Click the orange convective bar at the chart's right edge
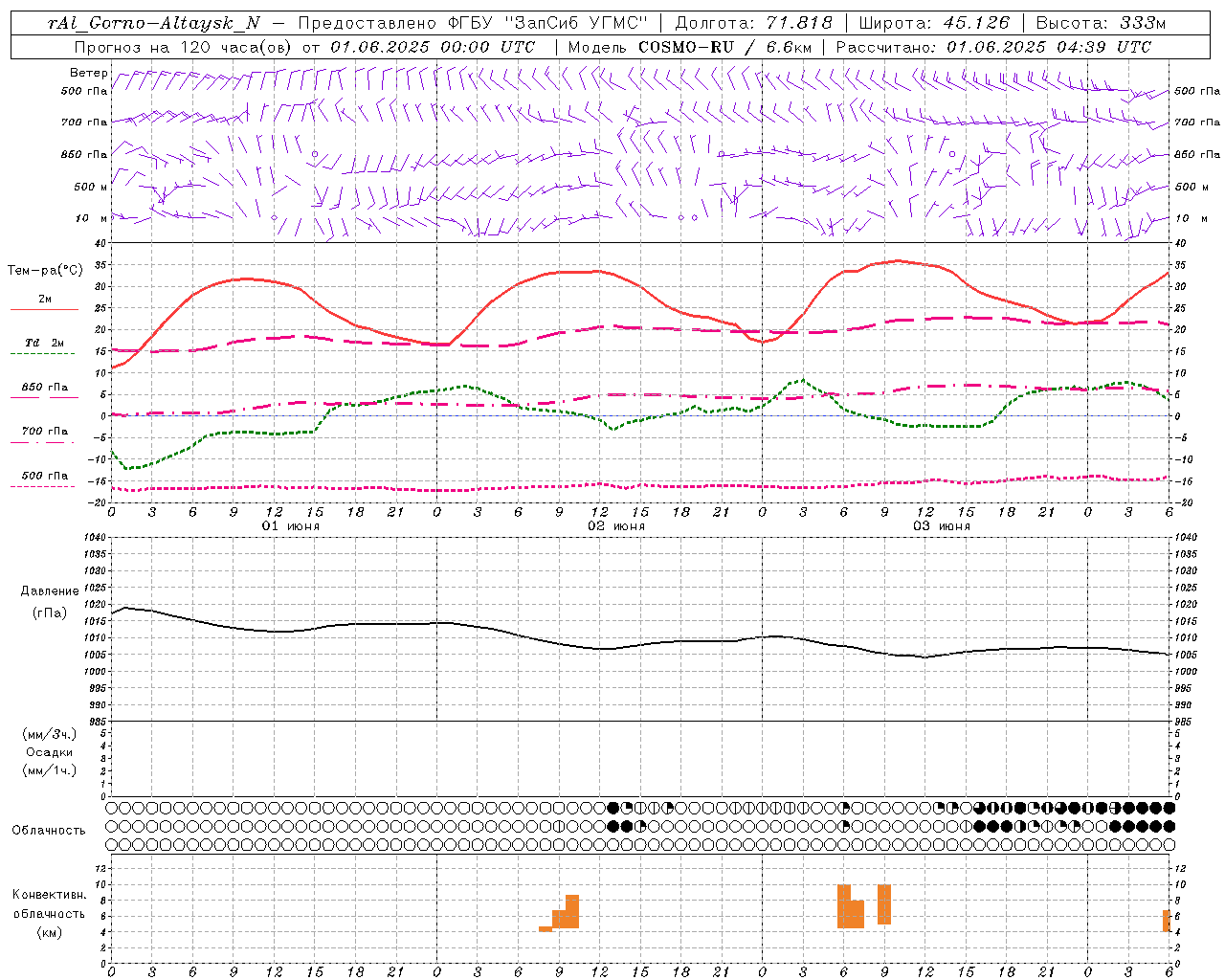 [x=1167, y=921]
